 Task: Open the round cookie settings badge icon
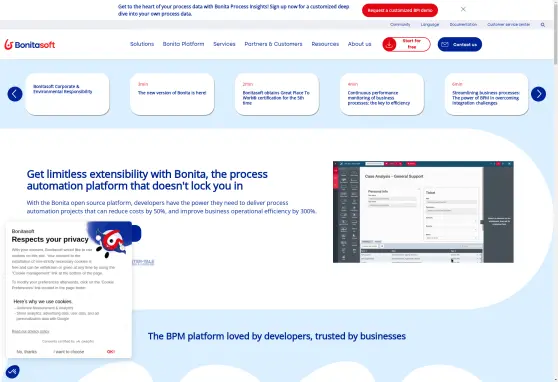(12, 372)
